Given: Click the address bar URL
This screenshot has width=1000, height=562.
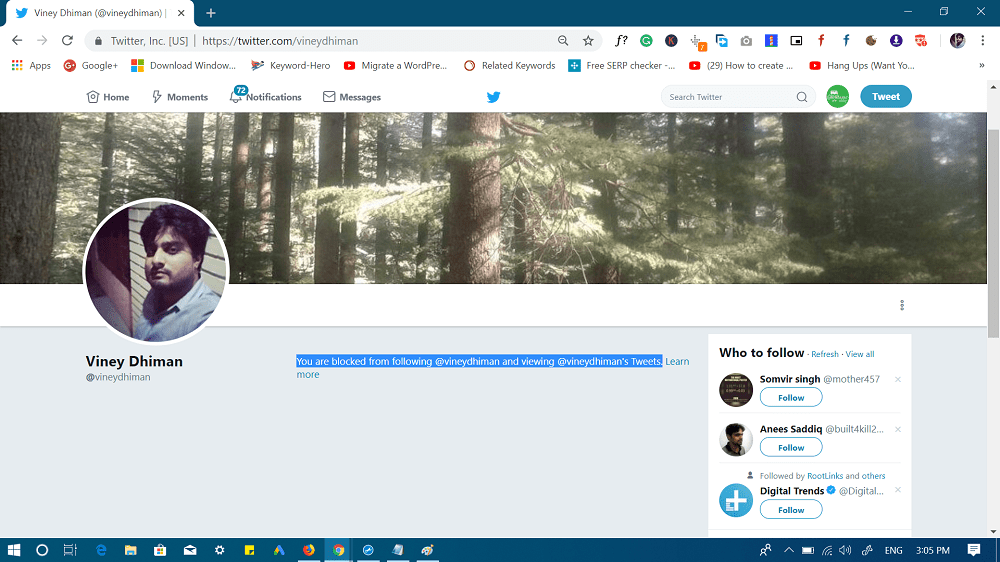Looking at the screenshot, I should click(280, 41).
